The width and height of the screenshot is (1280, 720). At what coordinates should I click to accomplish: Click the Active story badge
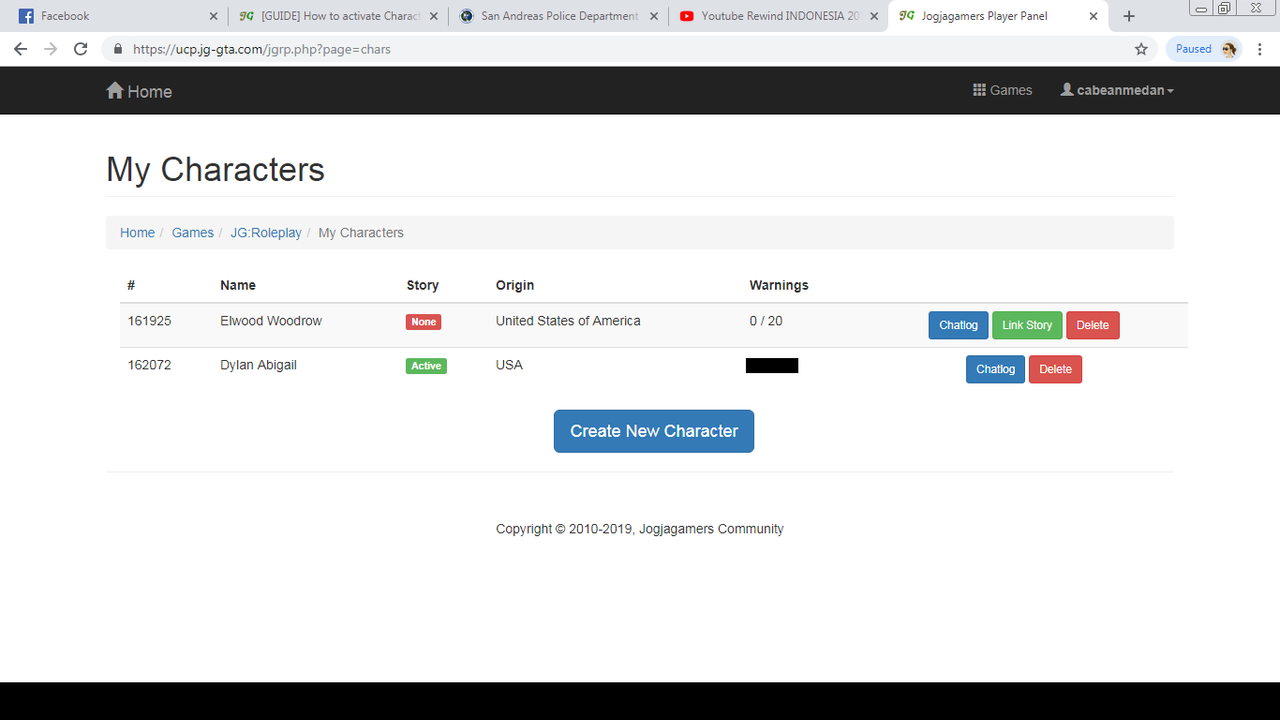(x=426, y=366)
